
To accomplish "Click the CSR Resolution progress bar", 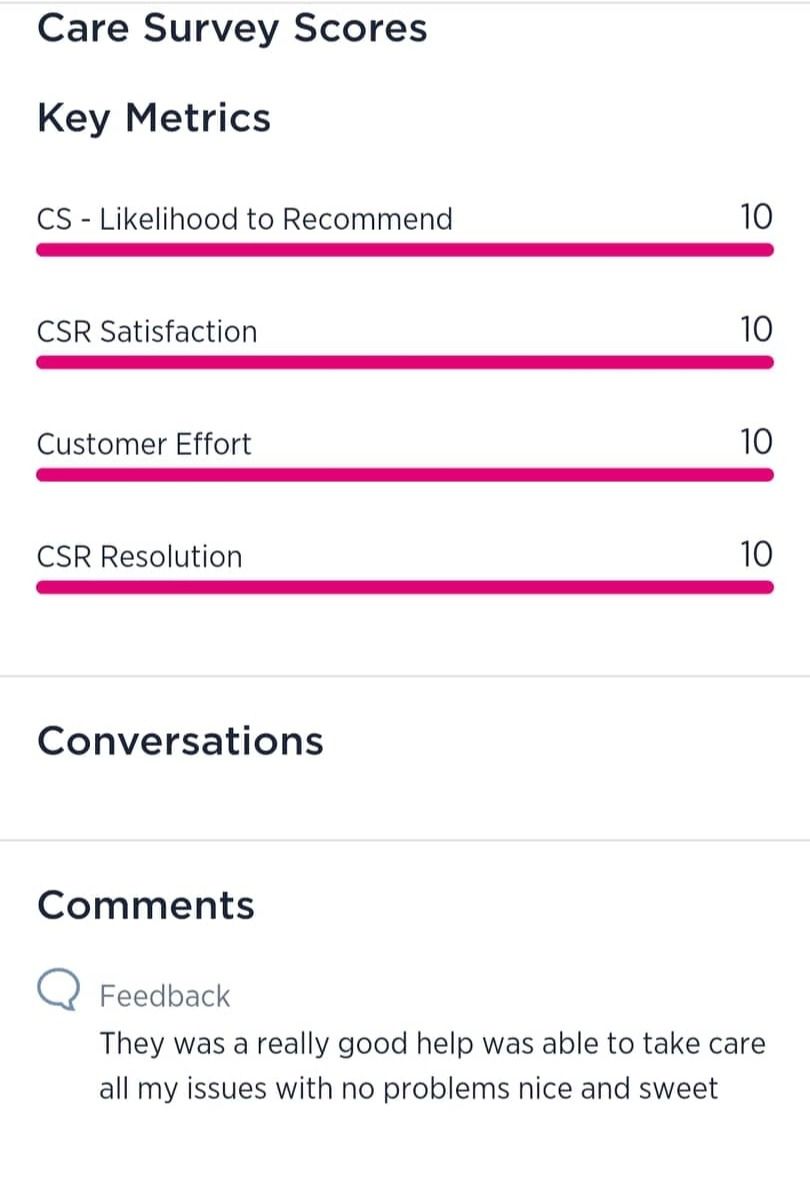I will [x=405, y=587].
